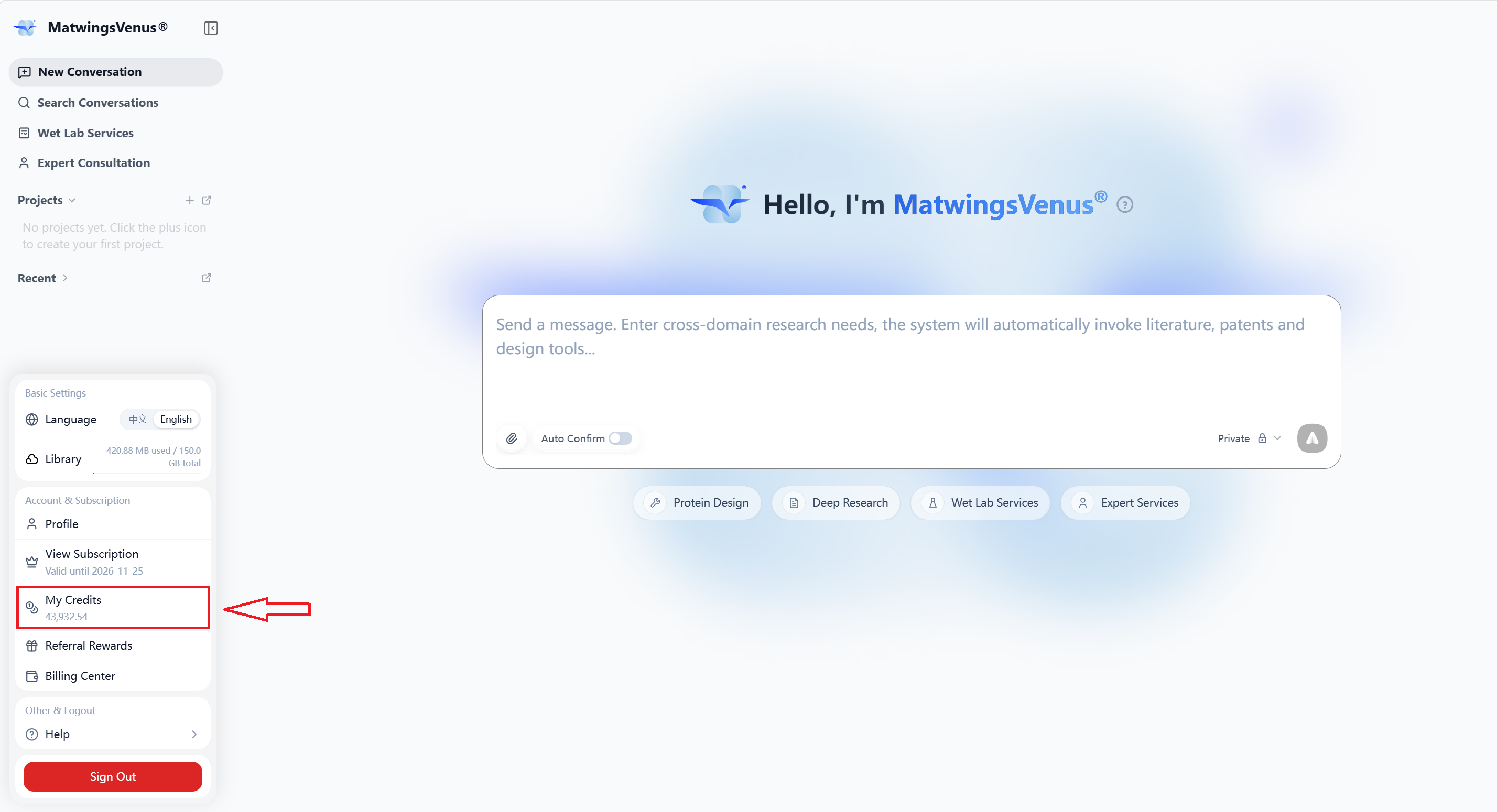This screenshot has width=1497, height=812.
Task: Select English language option
Action: (x=176, y=420)
